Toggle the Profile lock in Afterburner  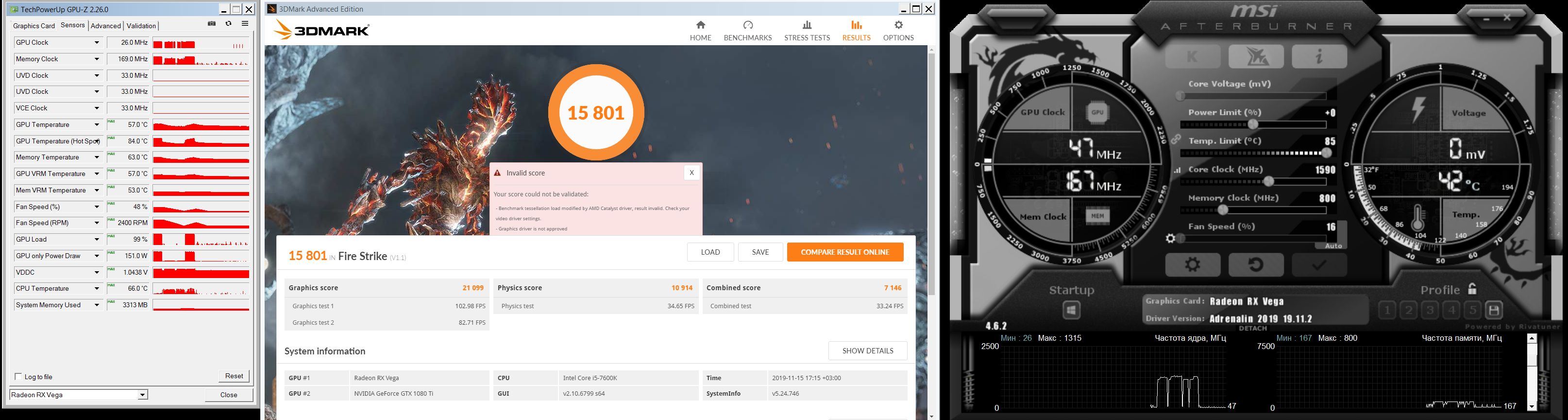(x=1472, y=289)
